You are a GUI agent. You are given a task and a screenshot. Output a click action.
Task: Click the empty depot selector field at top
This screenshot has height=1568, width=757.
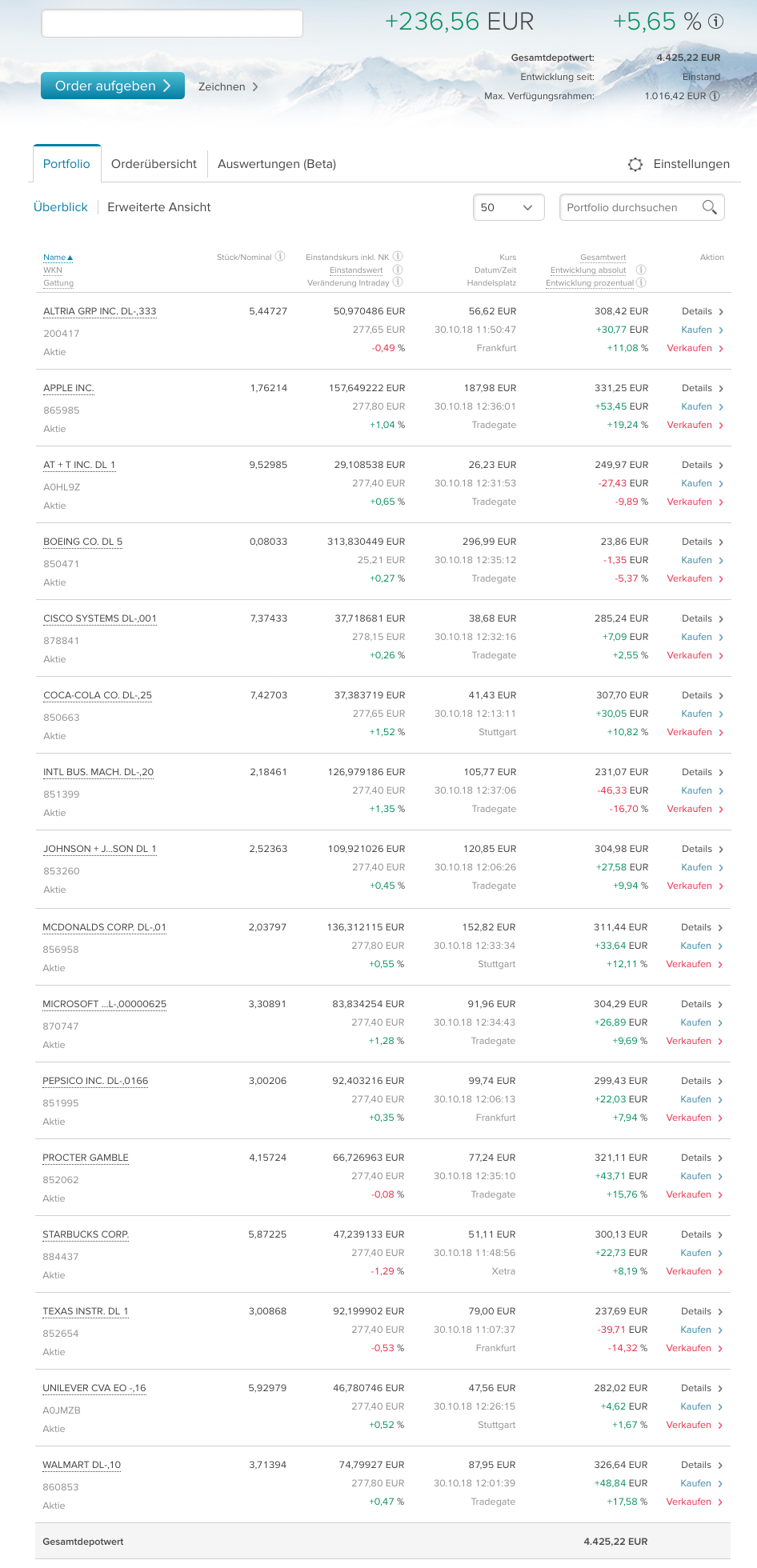pyautogui.click(x=172, y=23)
